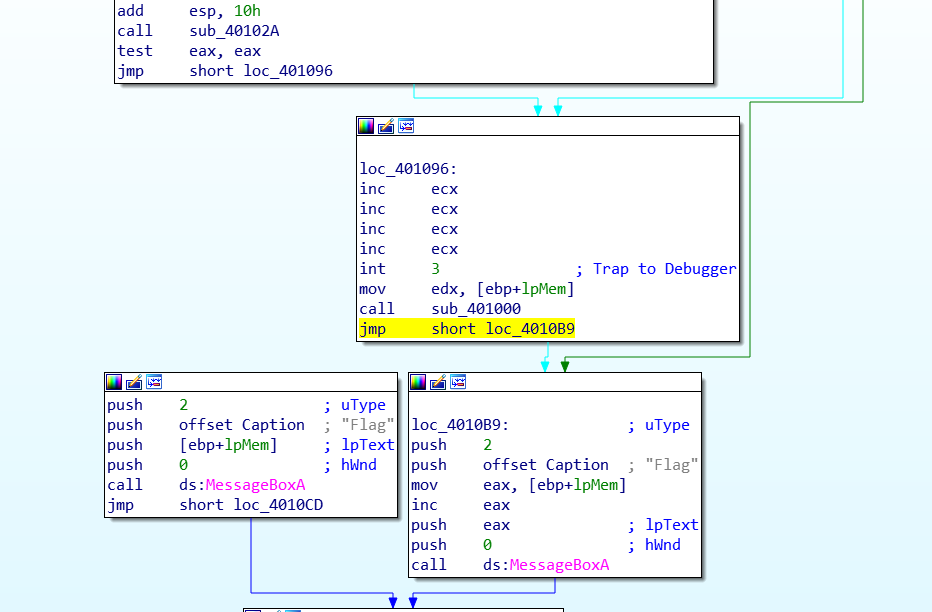This screenshot has height=612, width=932.
Task: Select the 'inc ecx' line just above int 3
Action: (409, 249)
